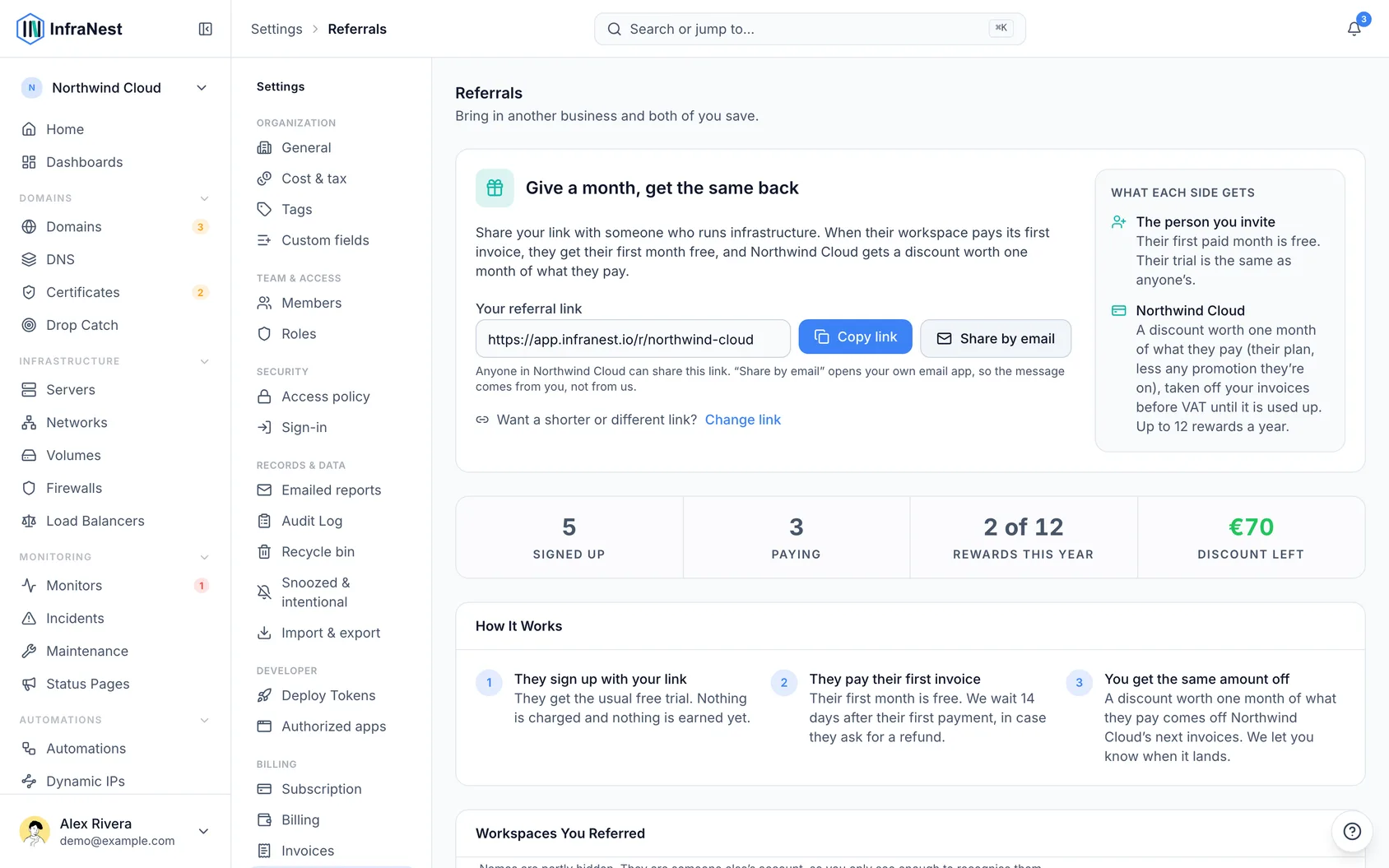
Task: Select Deploy Tokens in settings
Action: [x=331, y=695]
